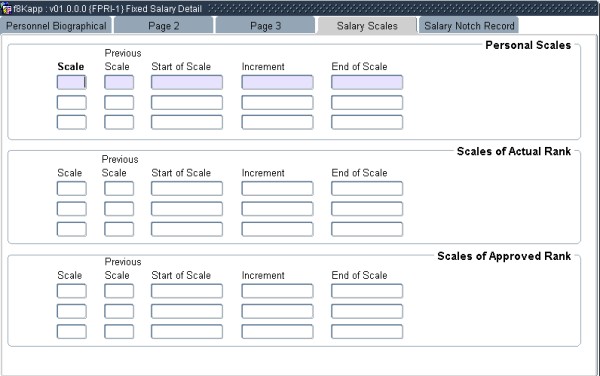Image resolution: width=600 pixels, height=376 pixels.
Task: Click second-row Start of Scale field in Actual Rank
Action: (187, 209)
